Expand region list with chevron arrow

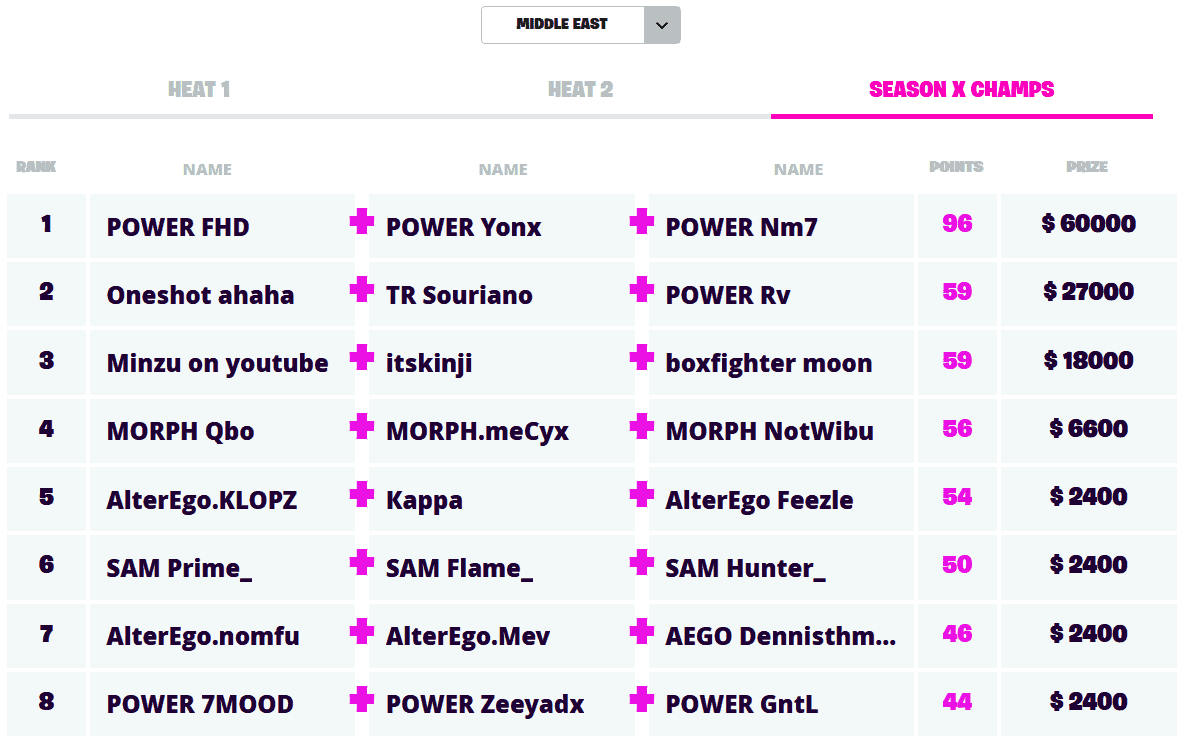[662, 25]
